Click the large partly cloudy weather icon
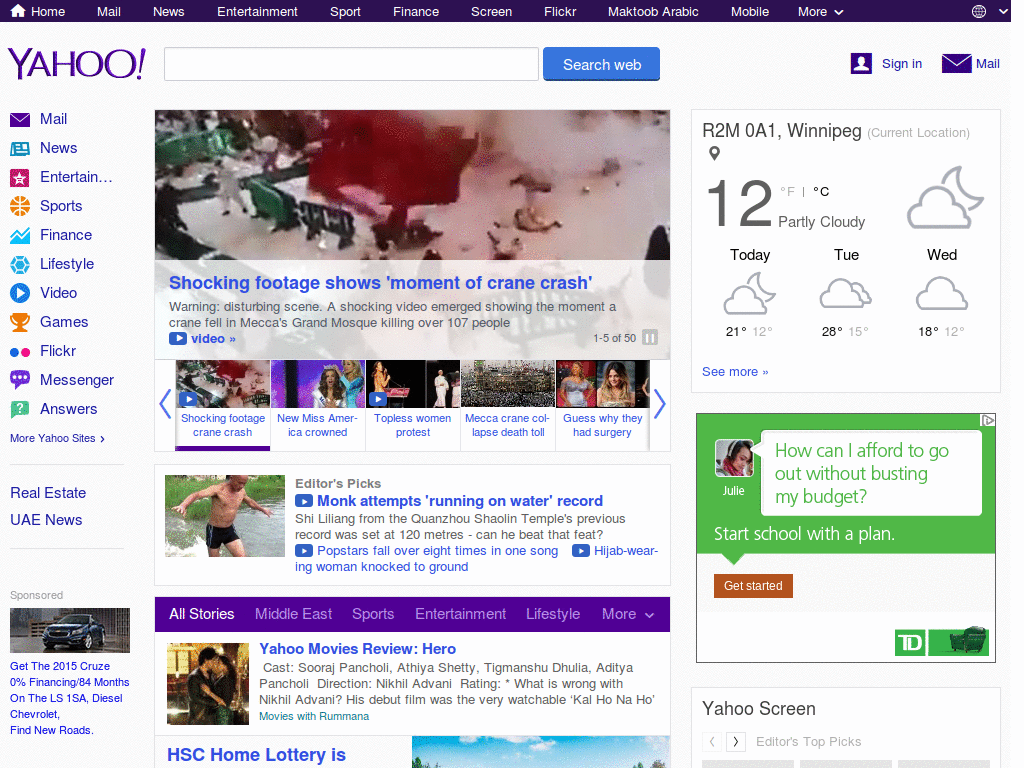Screen dimensions: 1024x768 tap(945, 198)
